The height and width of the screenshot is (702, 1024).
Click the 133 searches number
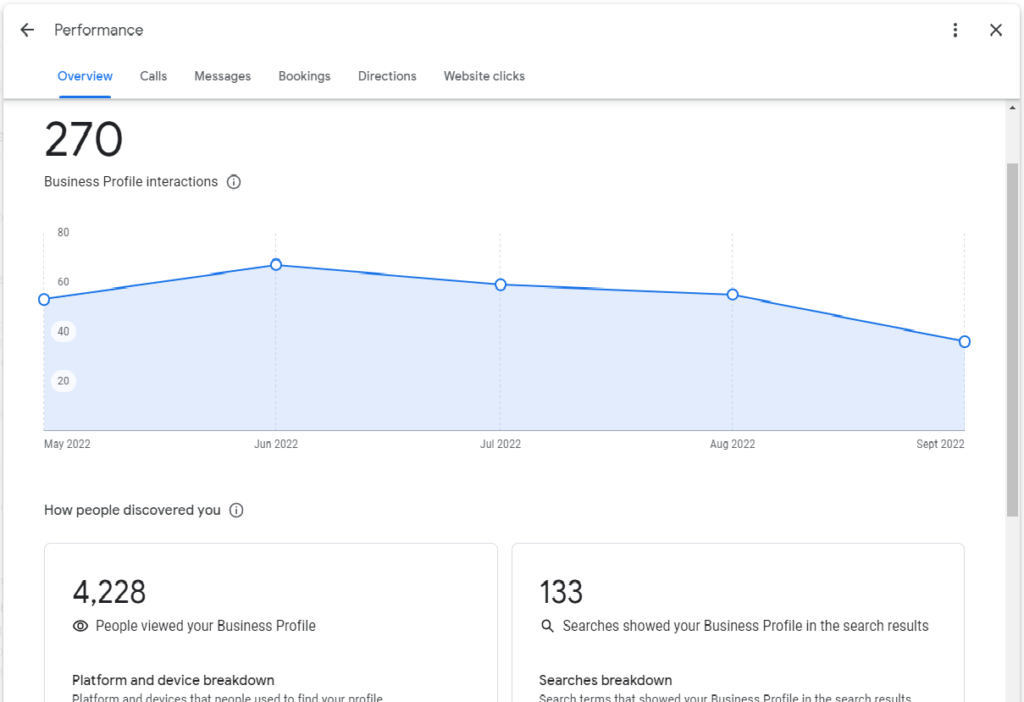click(x=561, y=592)
